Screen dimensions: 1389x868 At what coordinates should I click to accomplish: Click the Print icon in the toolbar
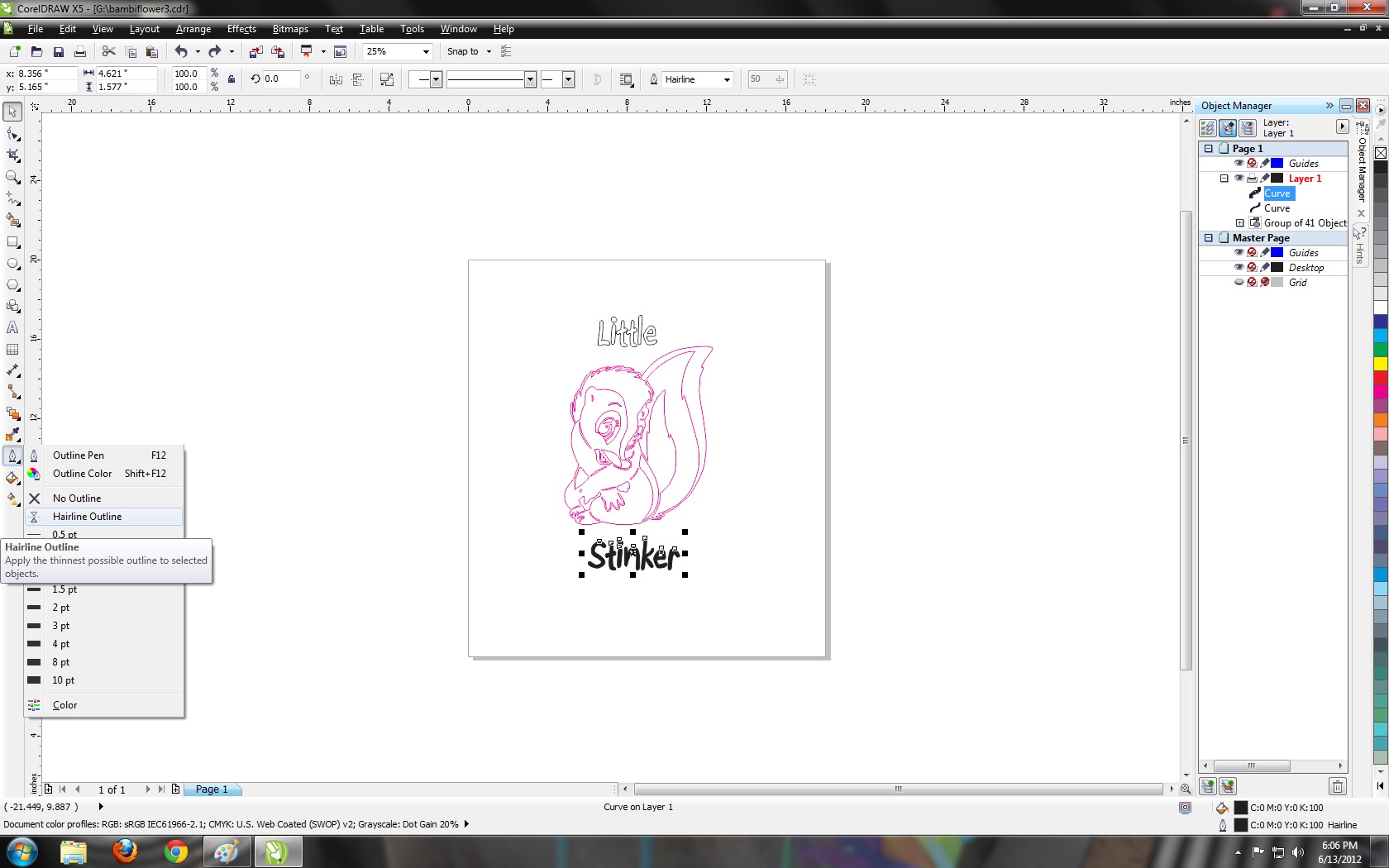(x=80, y=51)
